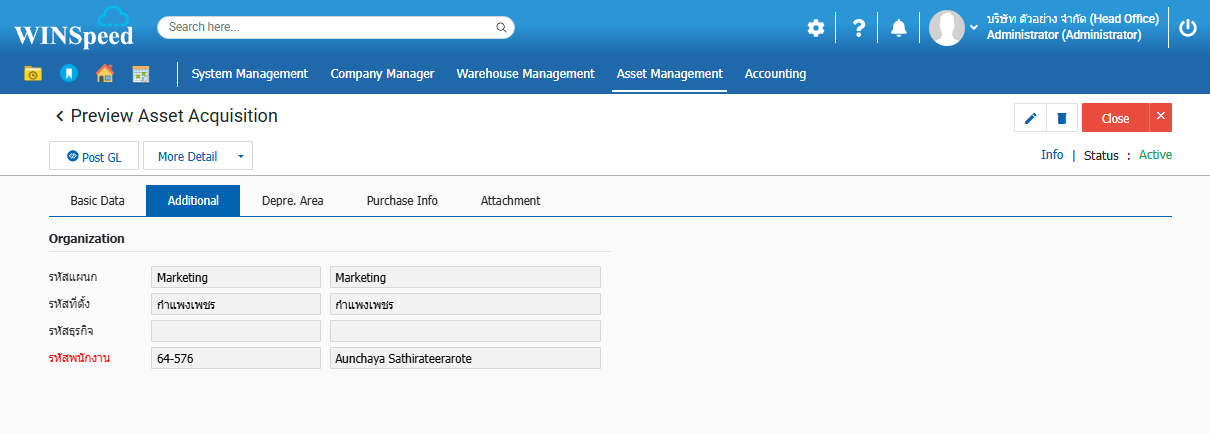Expand the More Detail dropdown arrow
The image size is (1210, 434).
click(240, 157)
